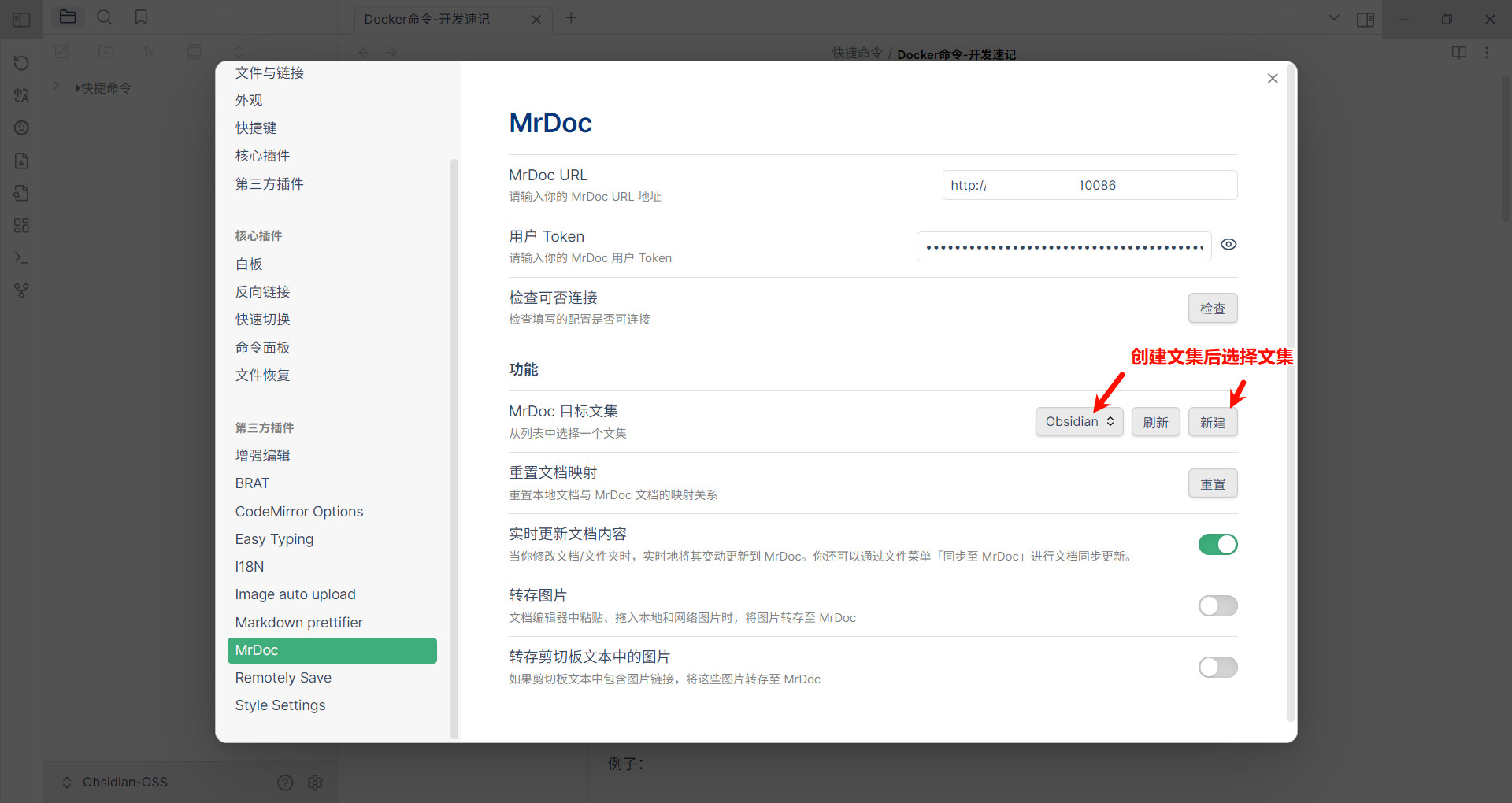Screen dimensions: 1512x803
Task: Click the ribbon undo/history icon
Action: click(21, 63)
